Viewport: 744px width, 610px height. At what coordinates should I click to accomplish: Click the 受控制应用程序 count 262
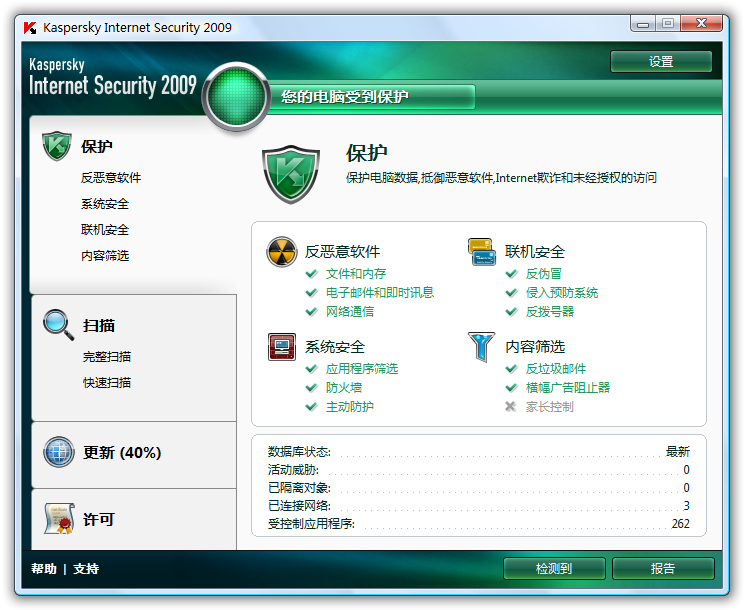680,524
